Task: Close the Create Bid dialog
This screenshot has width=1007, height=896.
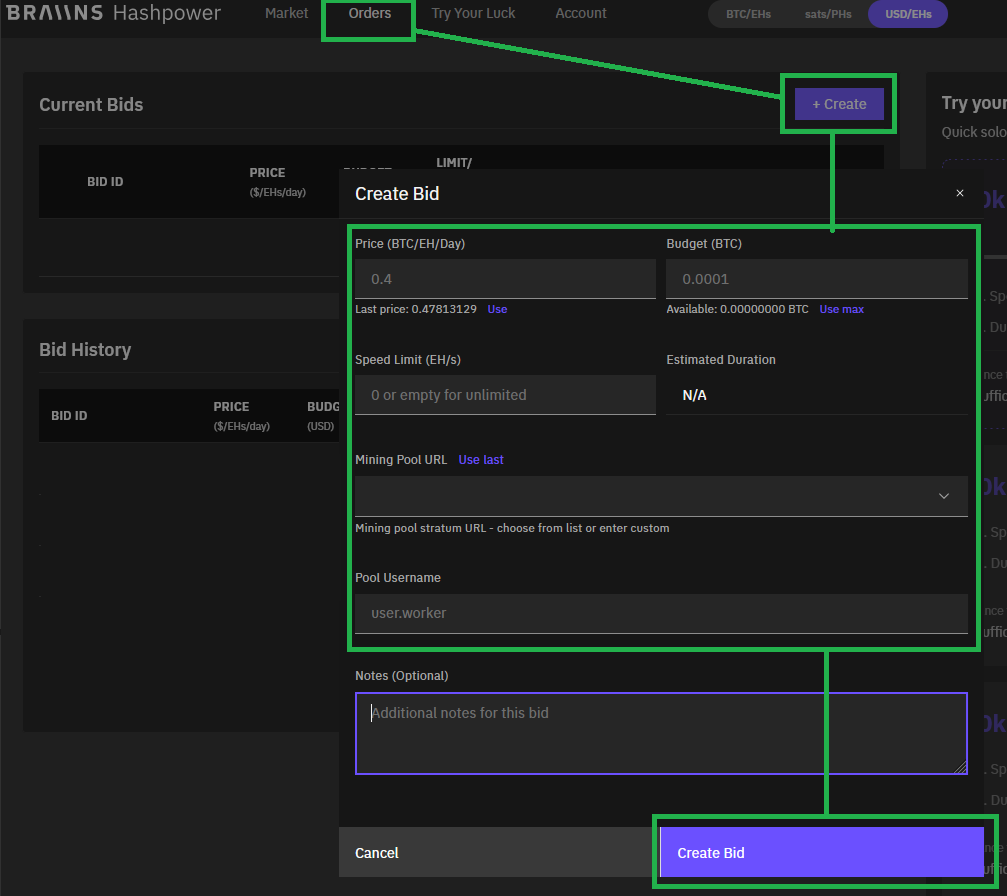Action: 959,193
